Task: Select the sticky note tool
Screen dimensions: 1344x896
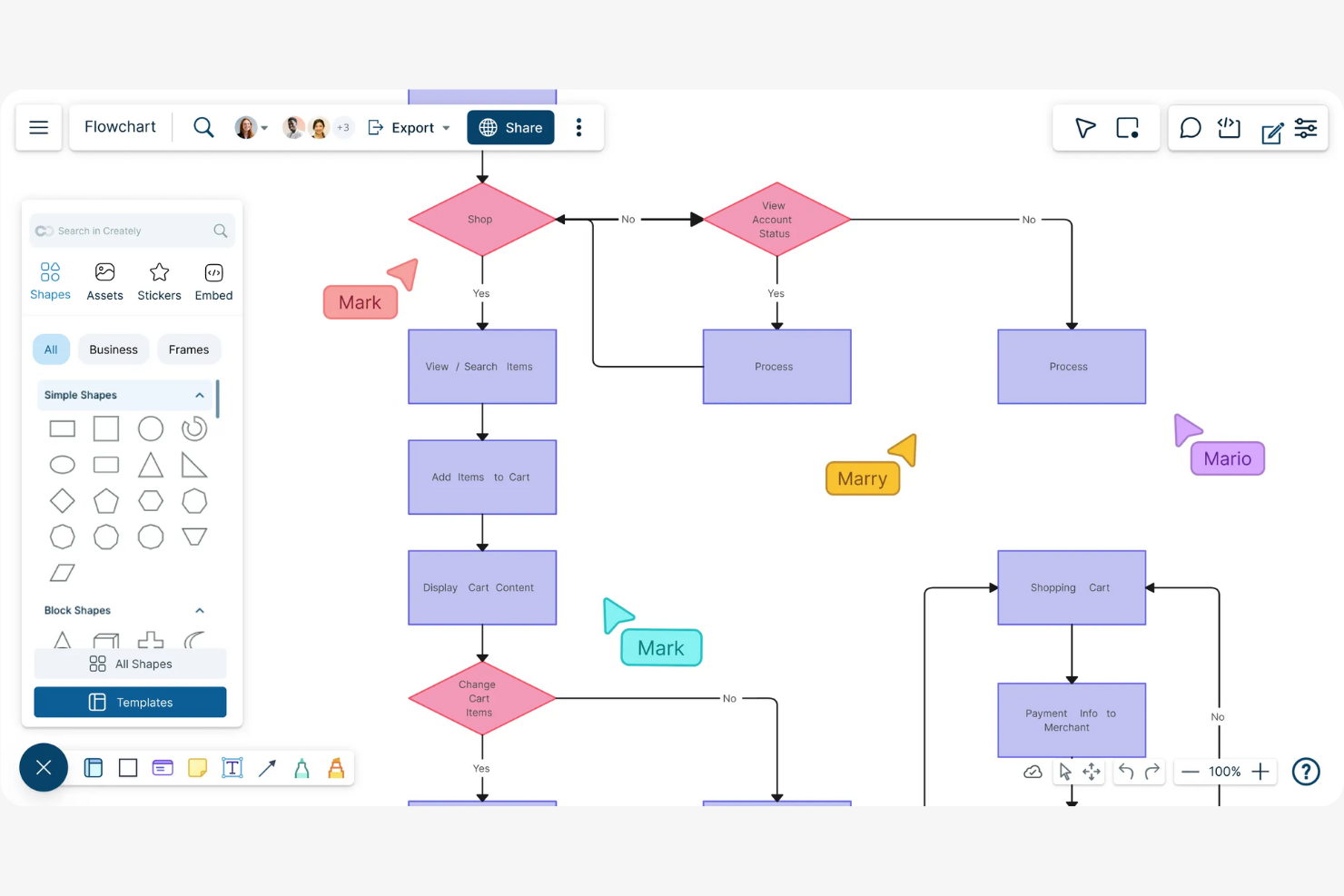Action: point(197,768)
